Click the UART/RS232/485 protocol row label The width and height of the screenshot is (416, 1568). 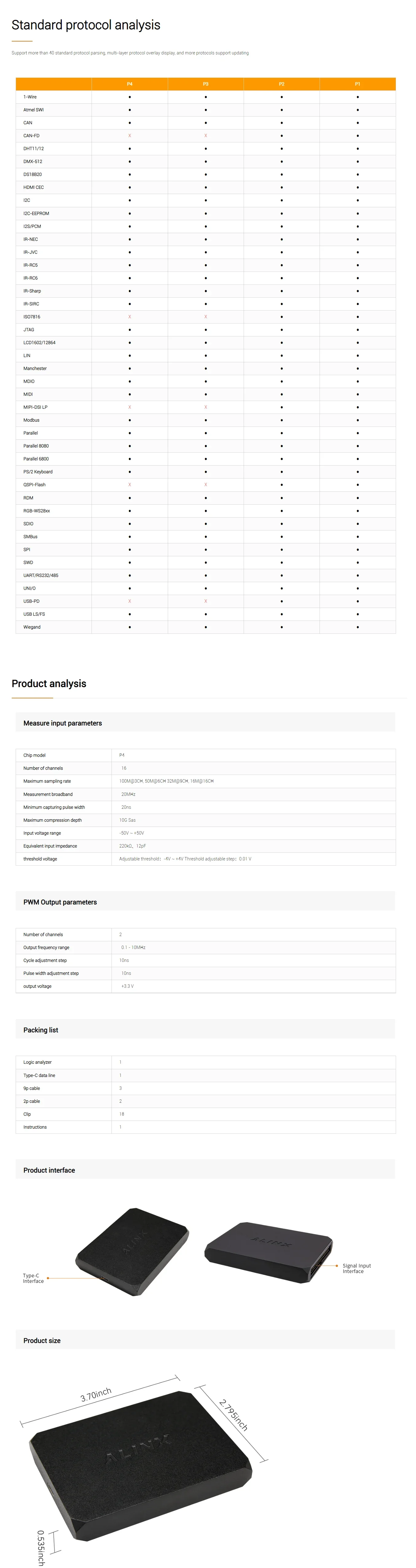pos(41,575)
